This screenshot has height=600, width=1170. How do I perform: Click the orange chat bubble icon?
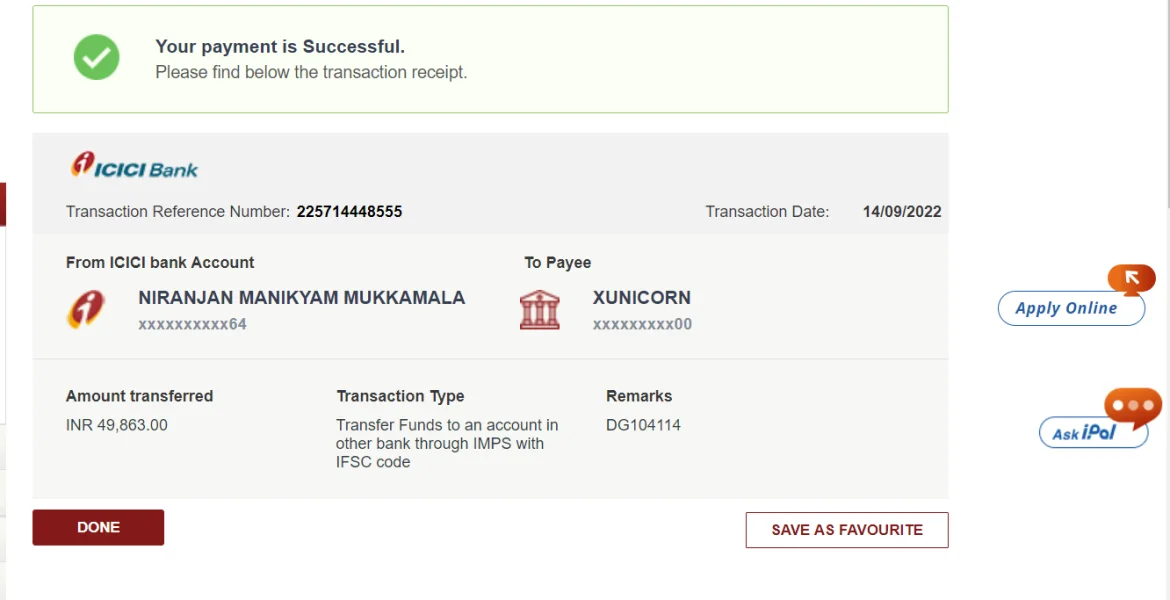[1132, 405]
